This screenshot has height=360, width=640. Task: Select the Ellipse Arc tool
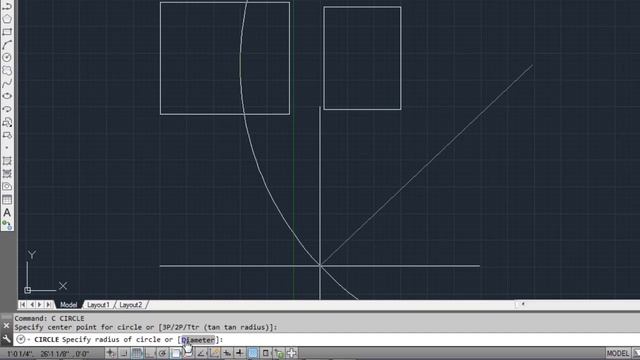click(x=7, y=109)
